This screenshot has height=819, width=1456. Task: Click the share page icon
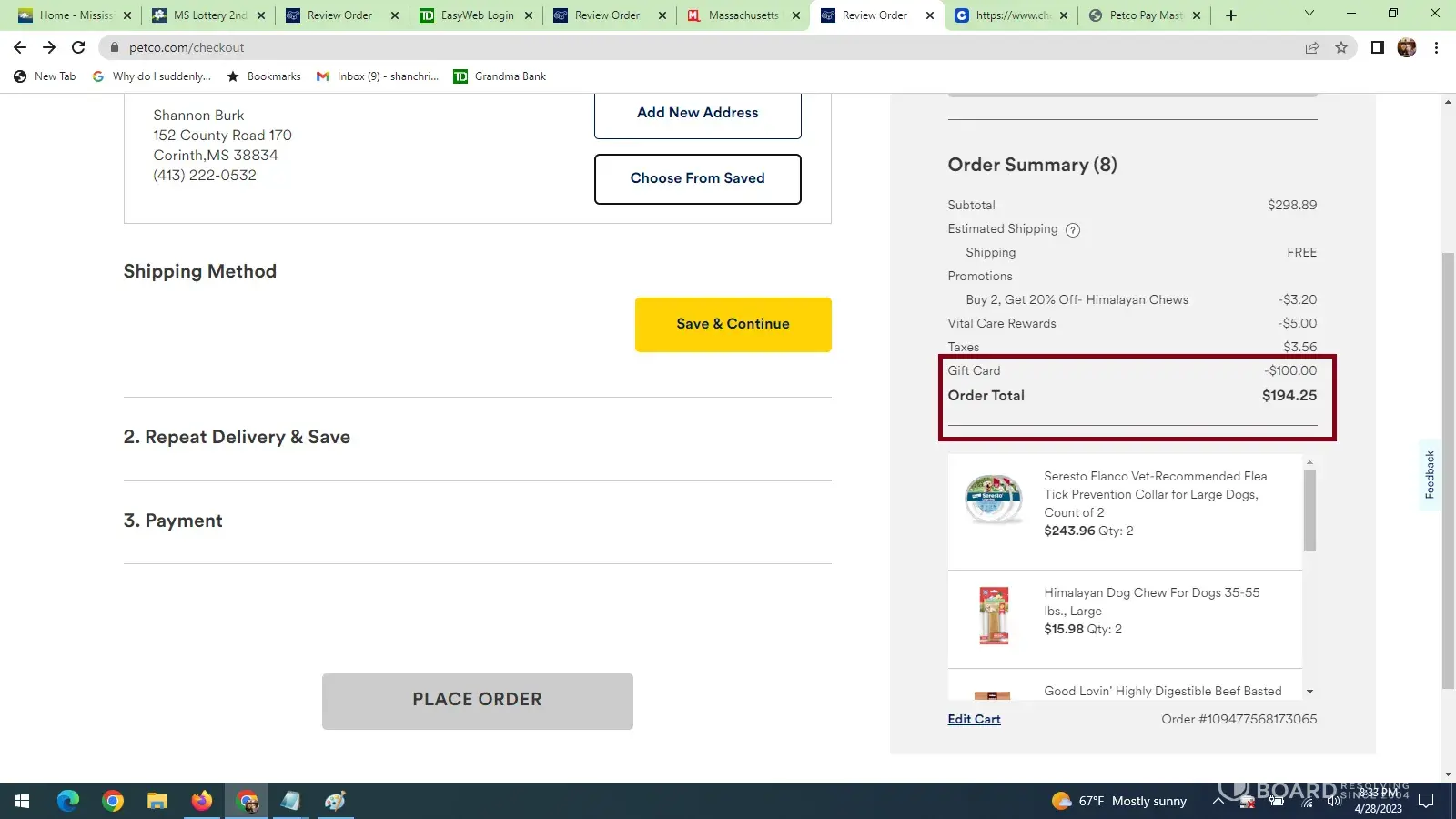(x=1312, y=47)
